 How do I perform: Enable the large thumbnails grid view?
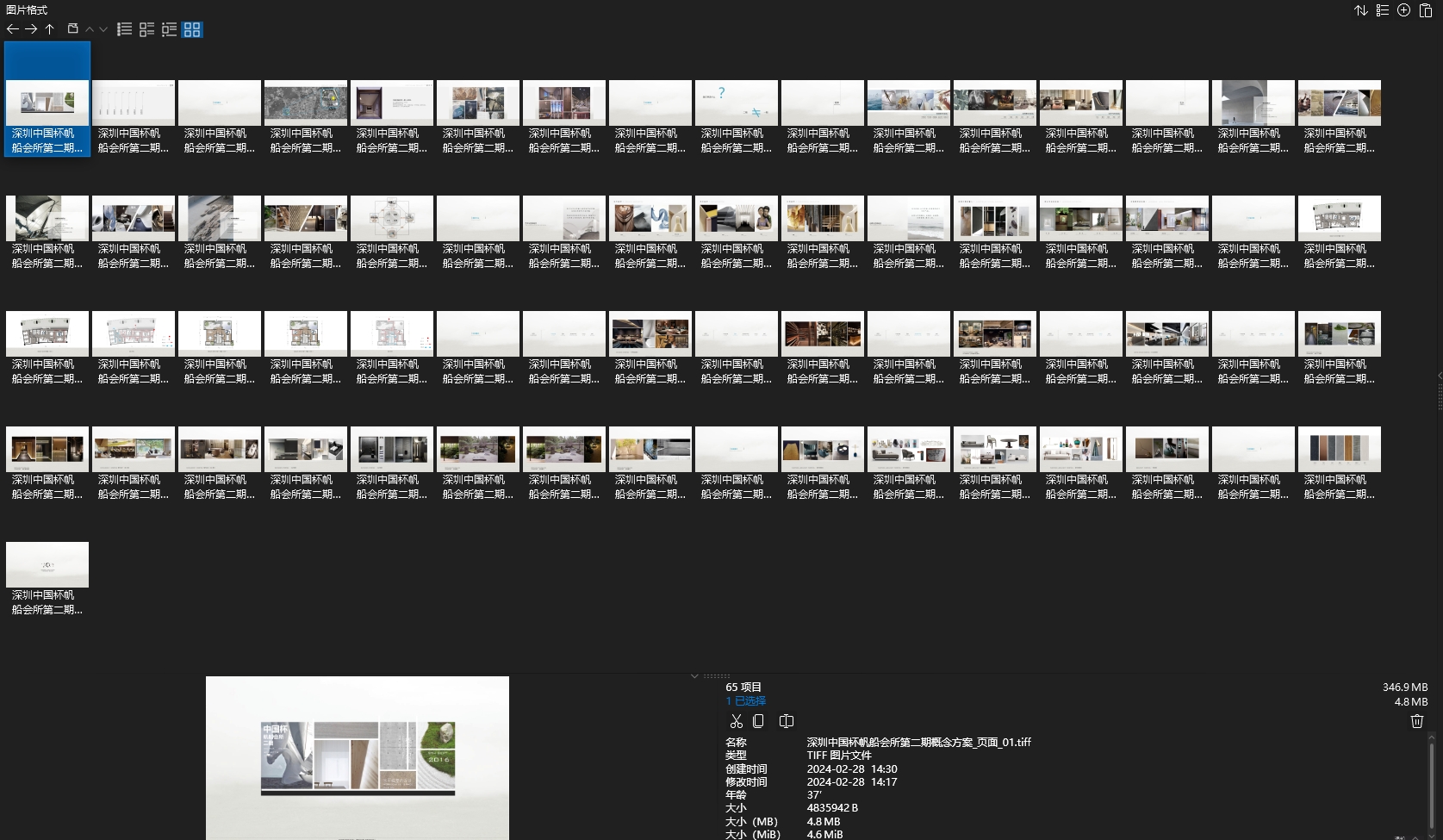(x=192, y=29)
